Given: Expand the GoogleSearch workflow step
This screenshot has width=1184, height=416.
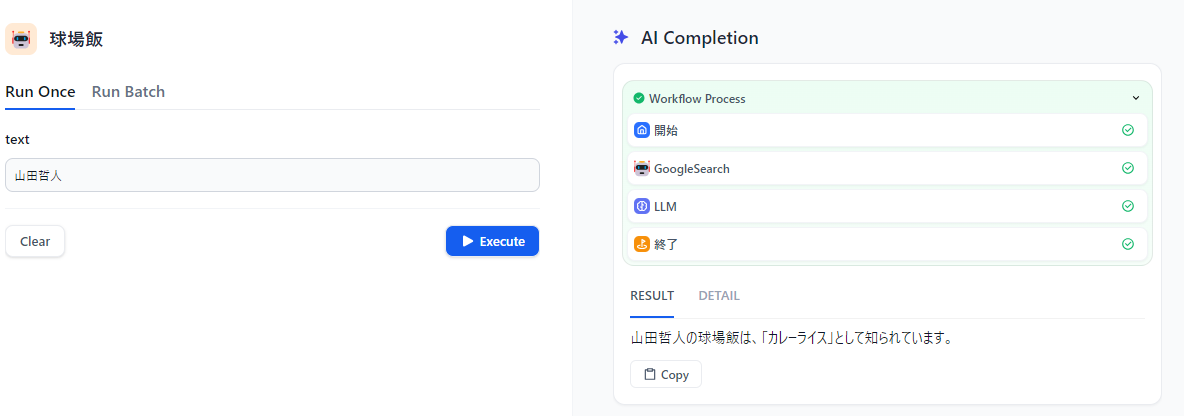Looking at the screenshot, I should (x=887, y=168).
